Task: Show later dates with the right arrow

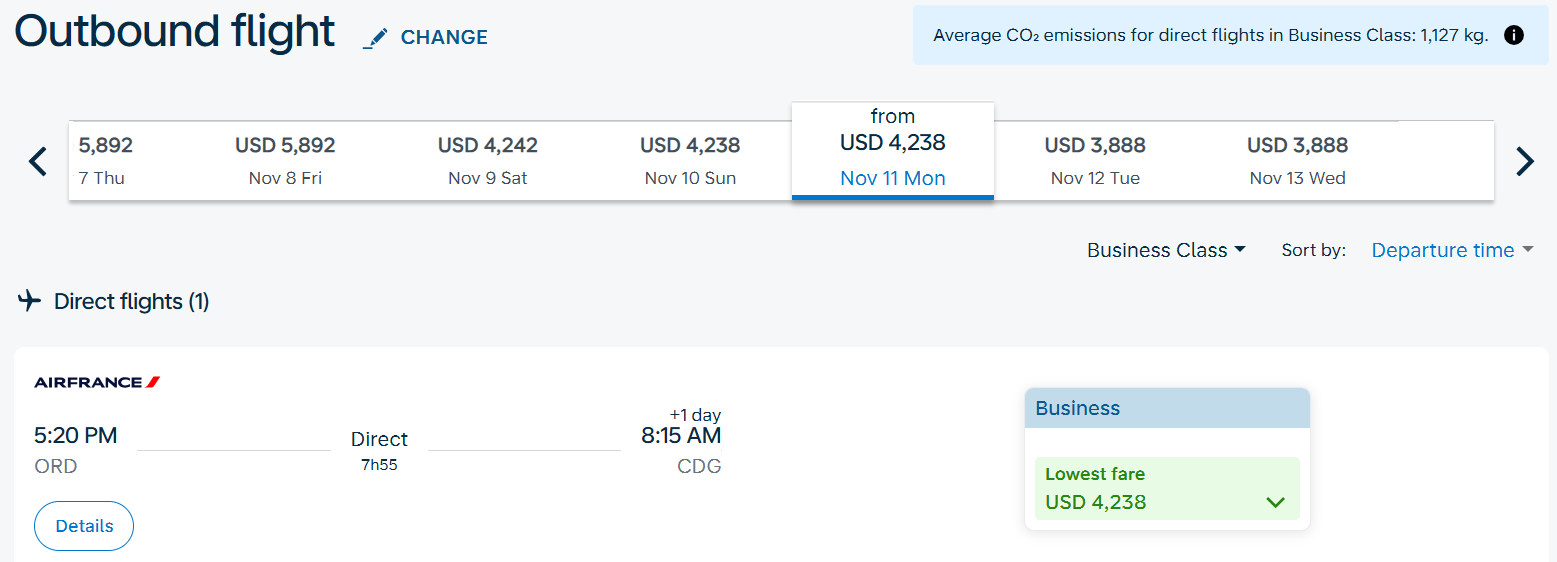Action: click(1524, 161)
